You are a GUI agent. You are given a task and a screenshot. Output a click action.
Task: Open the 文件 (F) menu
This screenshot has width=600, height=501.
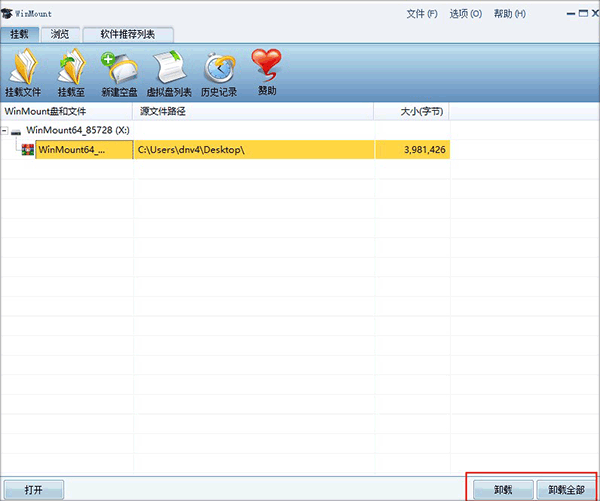tap(422, 14)
